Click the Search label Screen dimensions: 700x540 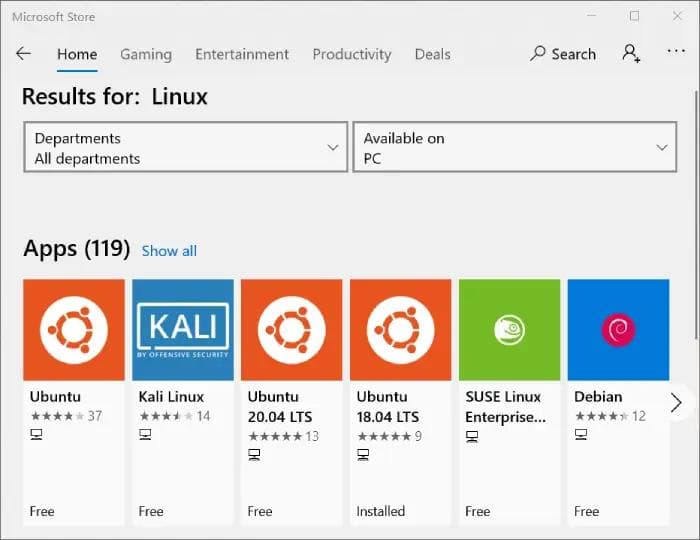pos(574,54)
